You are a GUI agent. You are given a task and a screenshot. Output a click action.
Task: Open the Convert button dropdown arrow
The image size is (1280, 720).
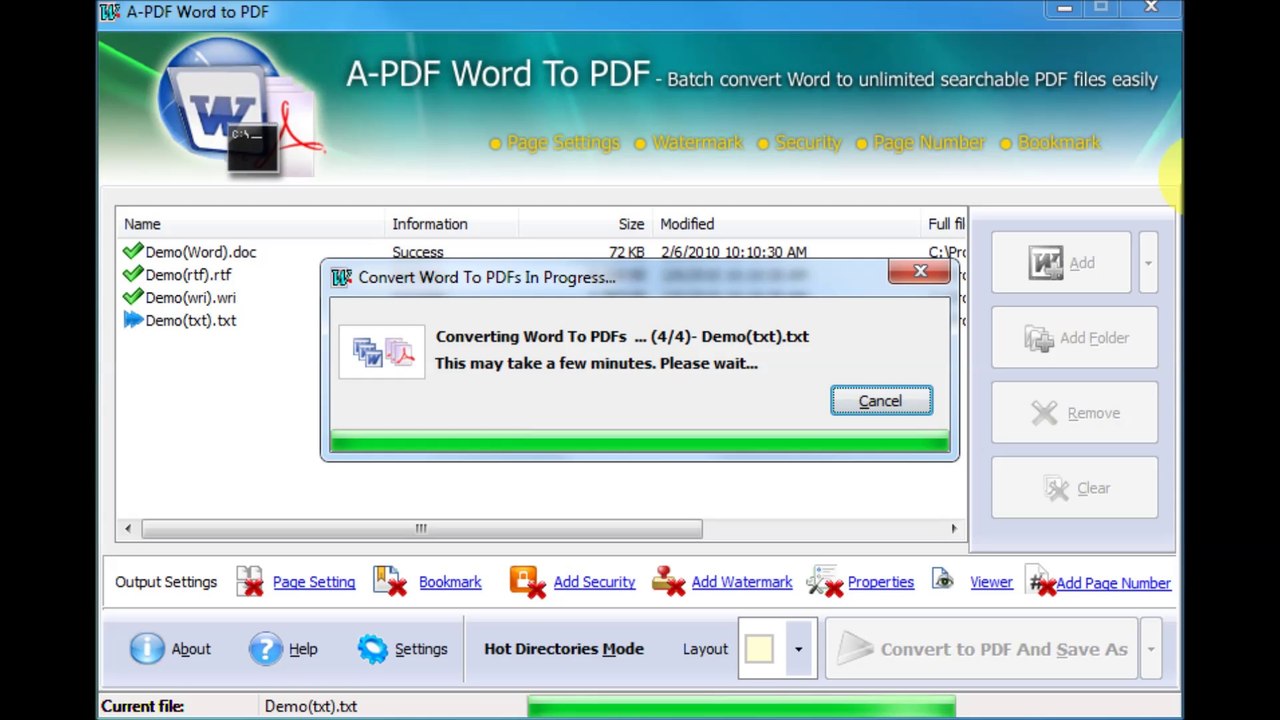click(1150, 649)
